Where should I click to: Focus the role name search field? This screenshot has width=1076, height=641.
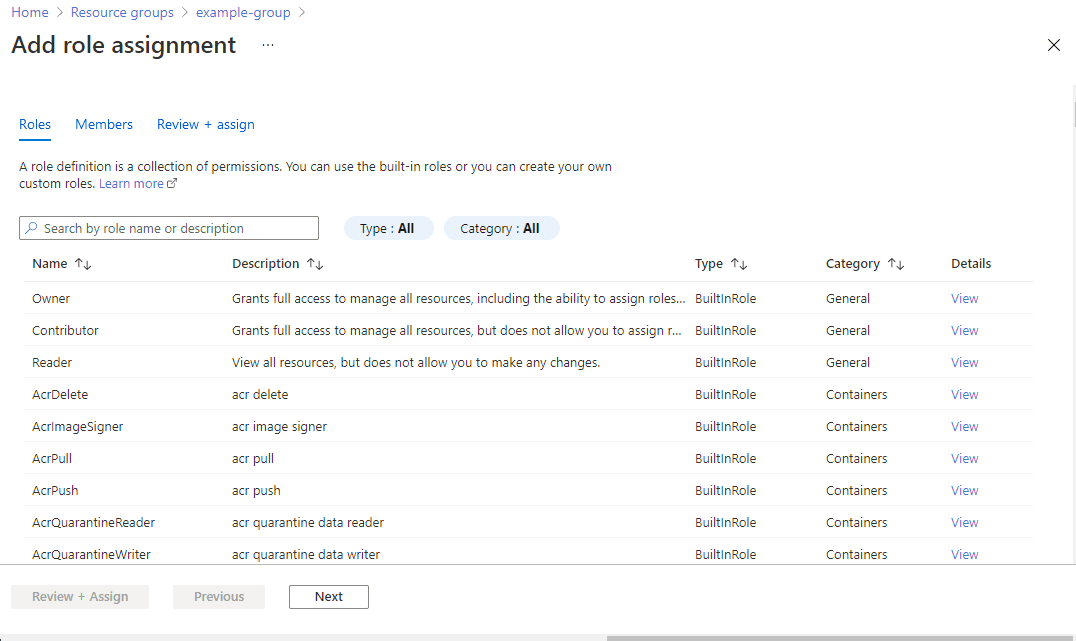coord(169,228)
